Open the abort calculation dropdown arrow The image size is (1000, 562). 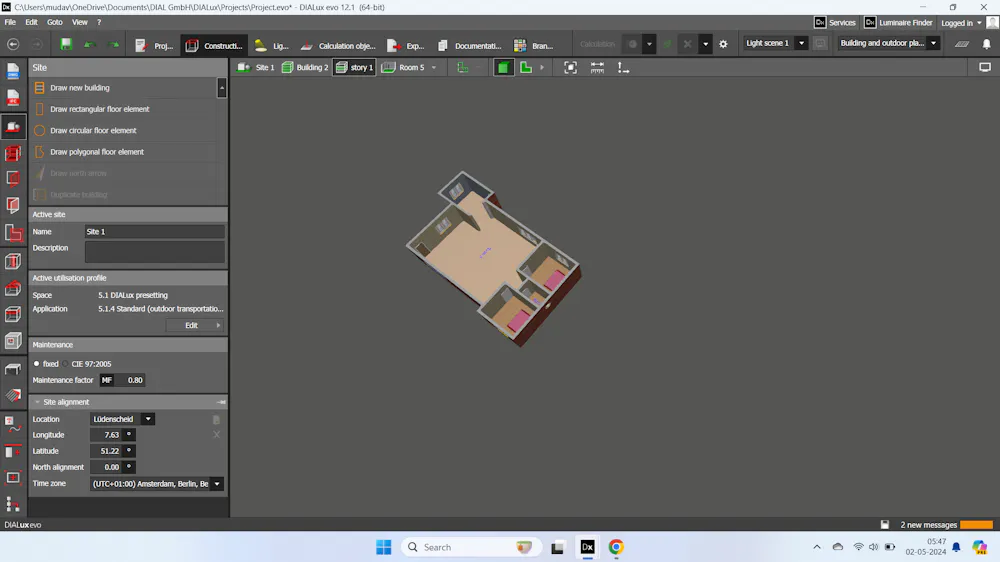click(x=705, y=44)
